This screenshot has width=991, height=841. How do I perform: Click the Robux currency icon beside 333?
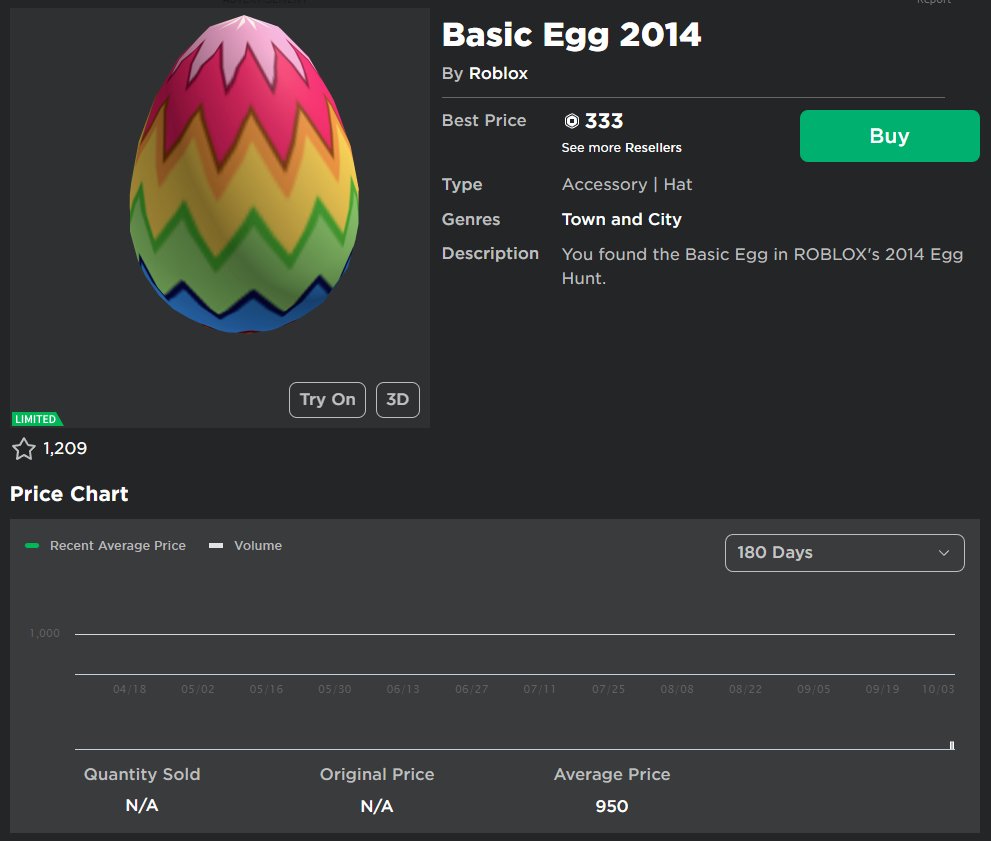coord(572,120)
